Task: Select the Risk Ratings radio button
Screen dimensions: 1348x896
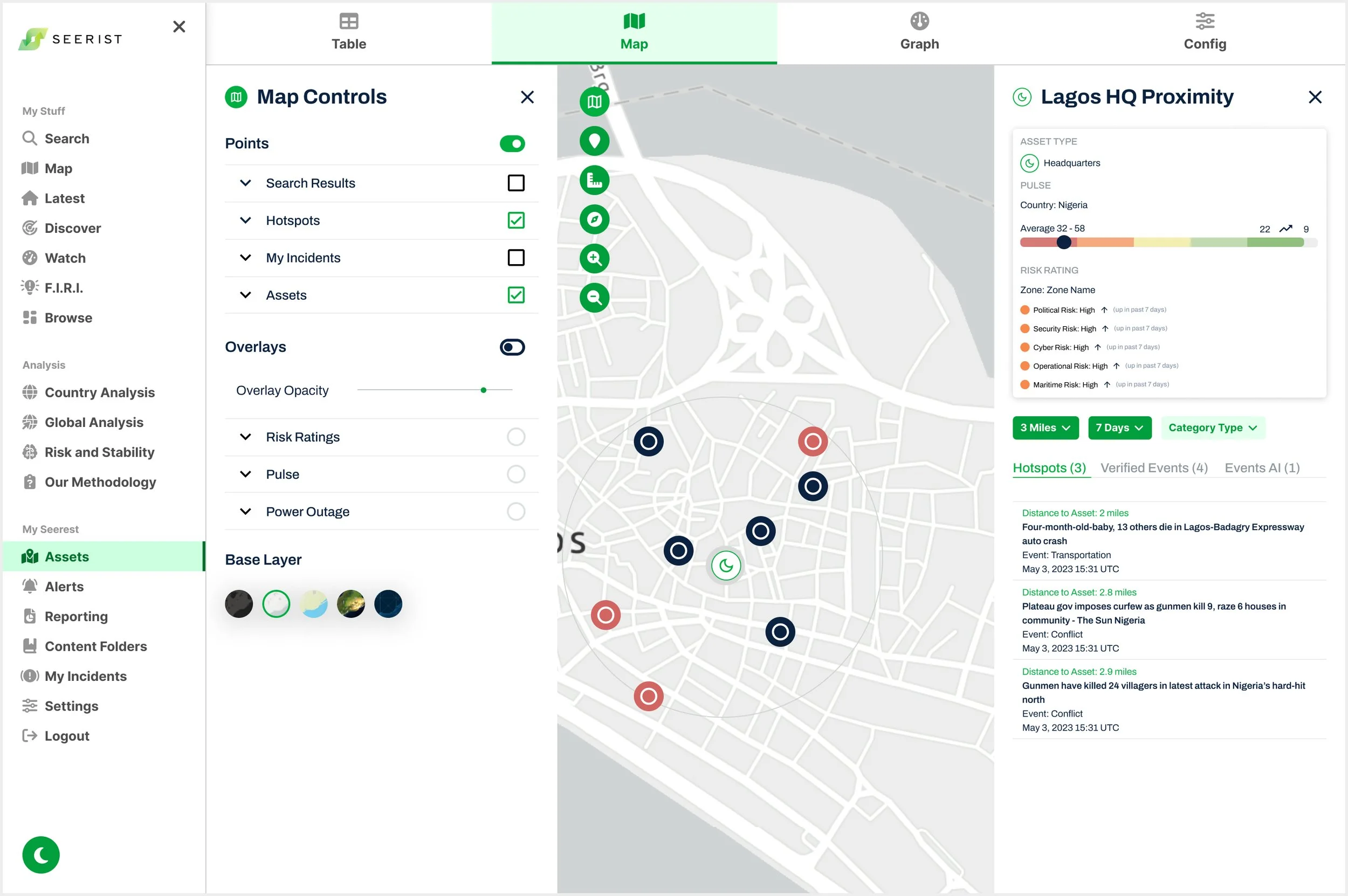Action: point(515,437)
